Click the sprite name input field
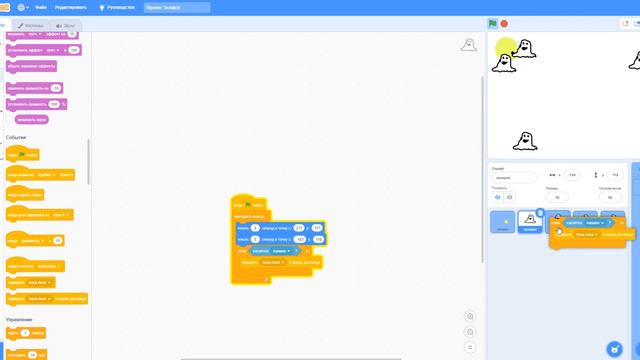Image resolution: width=640 pixels, height=360 pixels. tap(514, 178)
